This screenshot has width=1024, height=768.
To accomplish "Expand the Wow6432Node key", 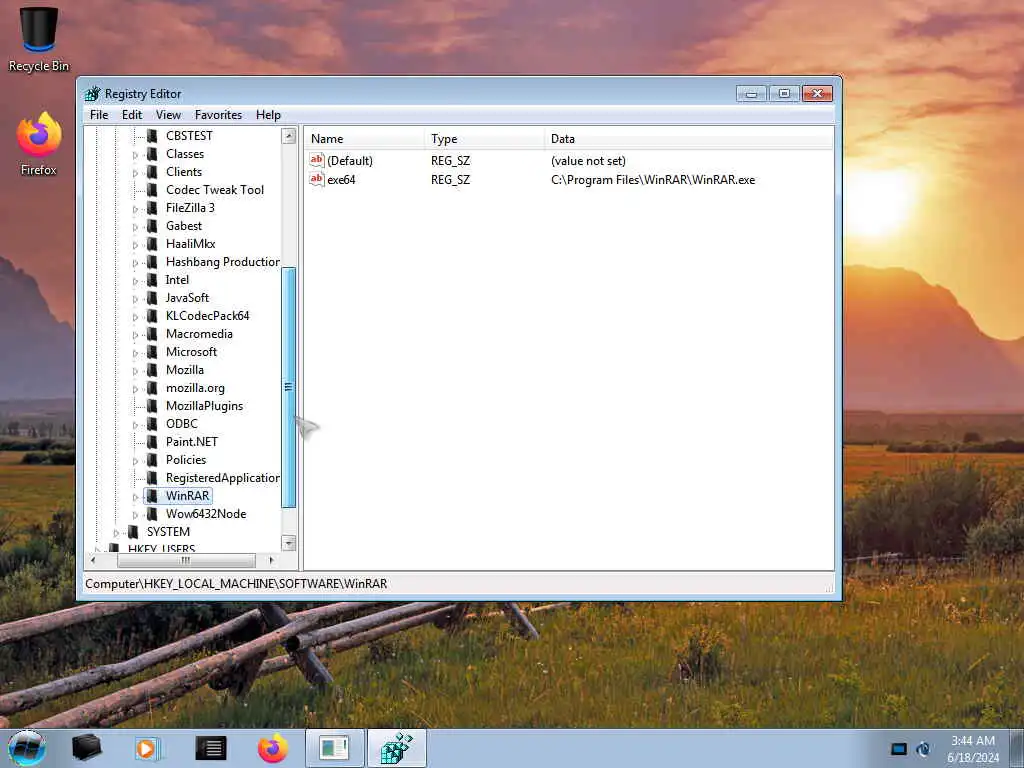I will click(135, 515).
